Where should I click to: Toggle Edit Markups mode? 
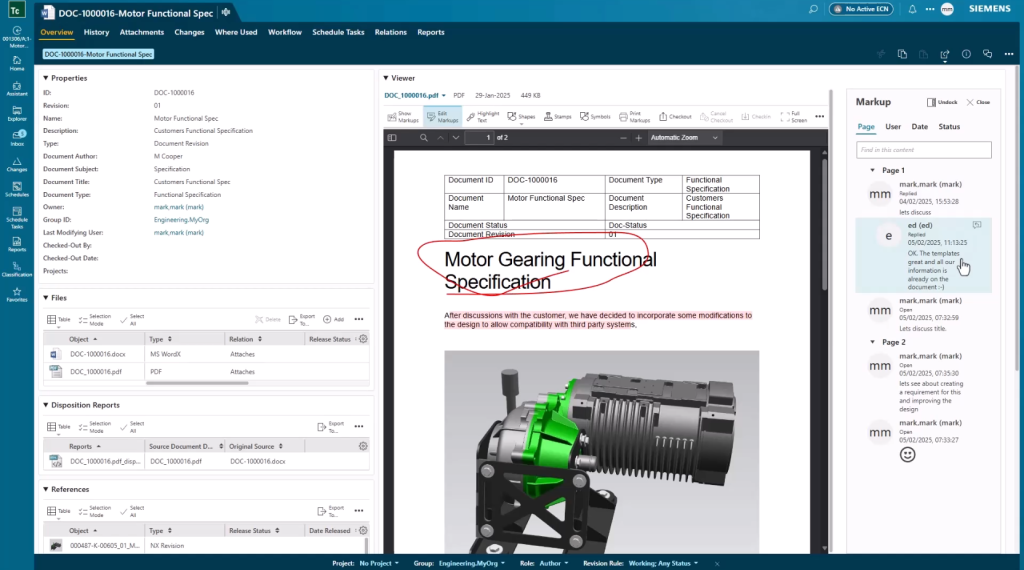[x=442, y=117]
